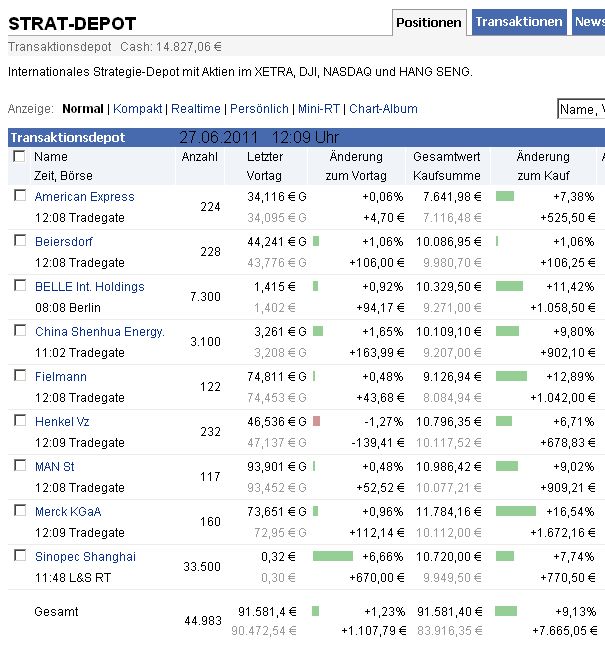Click the MAN St change +52,52 €
This screenshot has width=605, height=649.
click(x=380, y=488)
